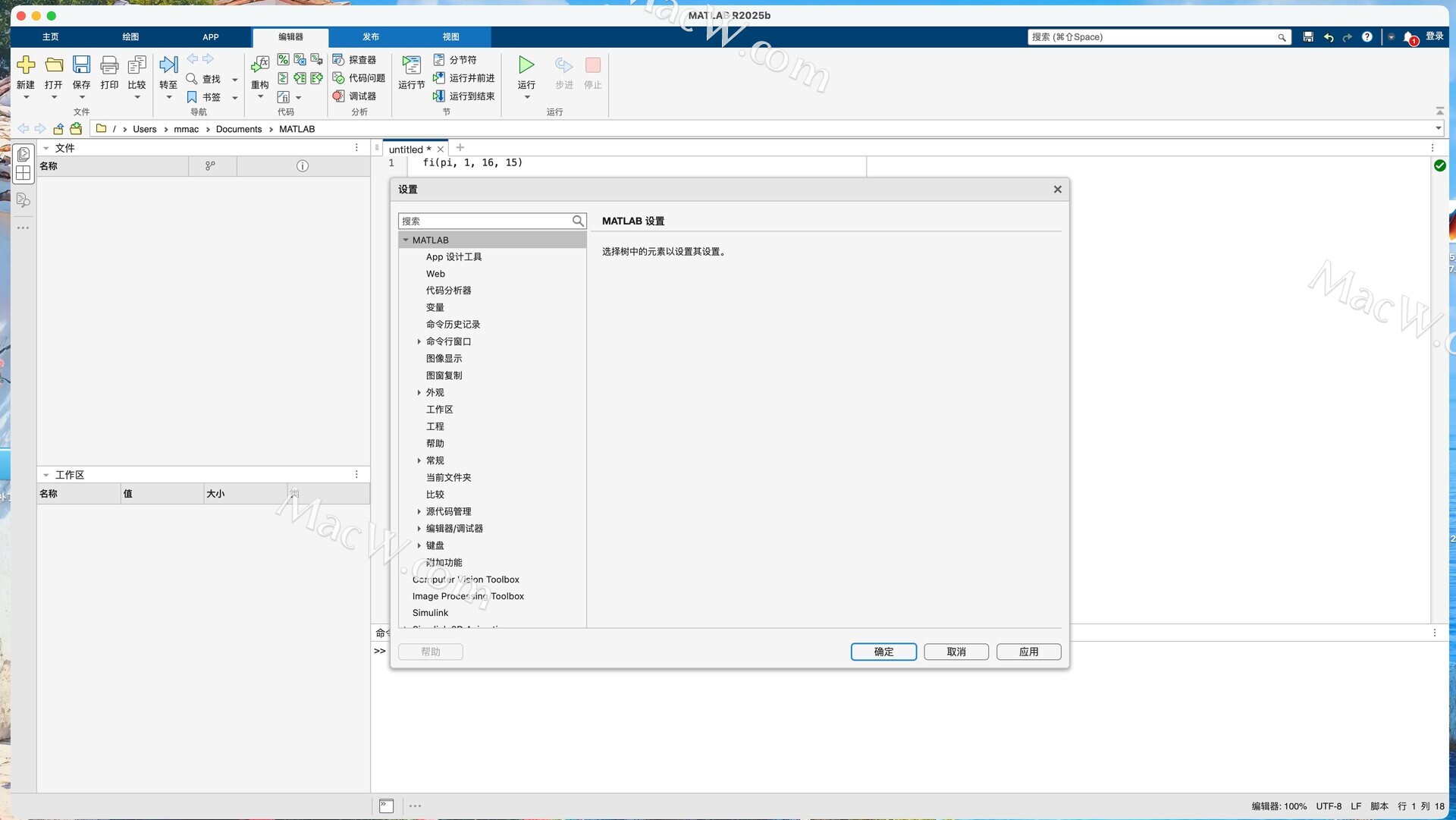Click the Go To (转至) icon
The image size is (1456, 820).
point(168,65)
